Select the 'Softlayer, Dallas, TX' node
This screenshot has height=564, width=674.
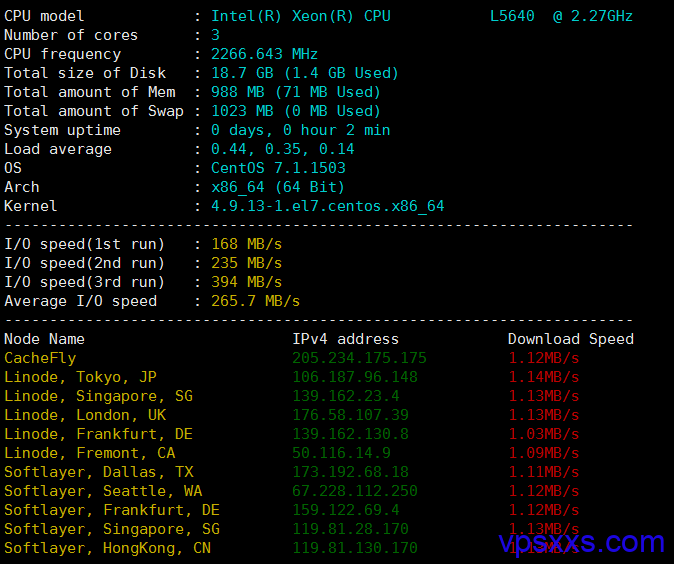tap(98, 472)
